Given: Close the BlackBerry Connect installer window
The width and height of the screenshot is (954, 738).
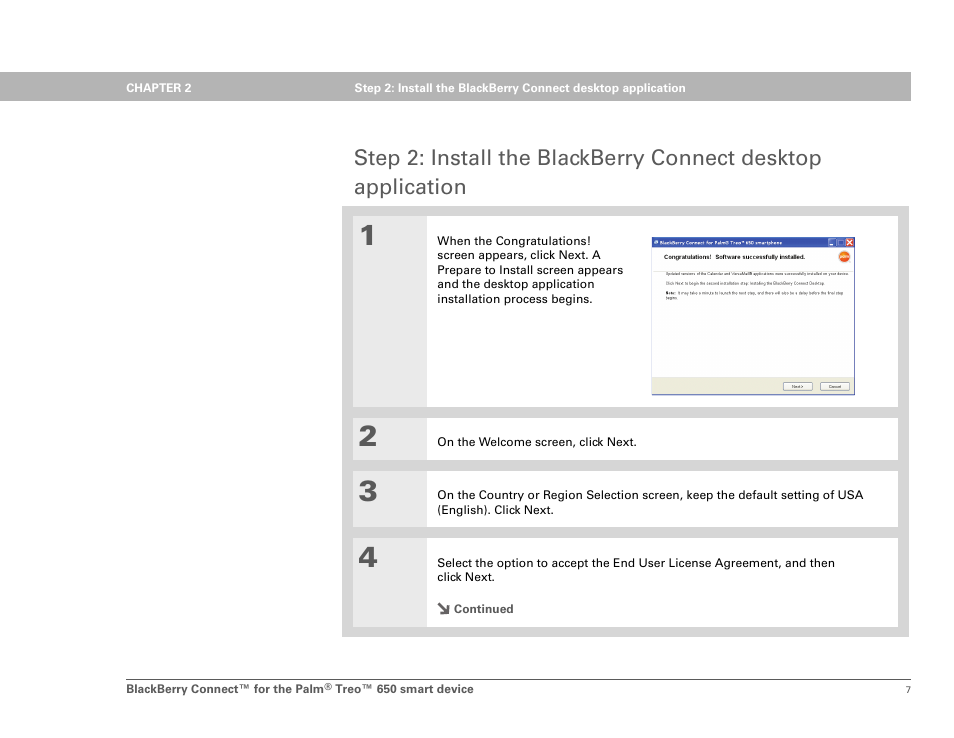Looking at the screenshot, I should coord(849,242).
